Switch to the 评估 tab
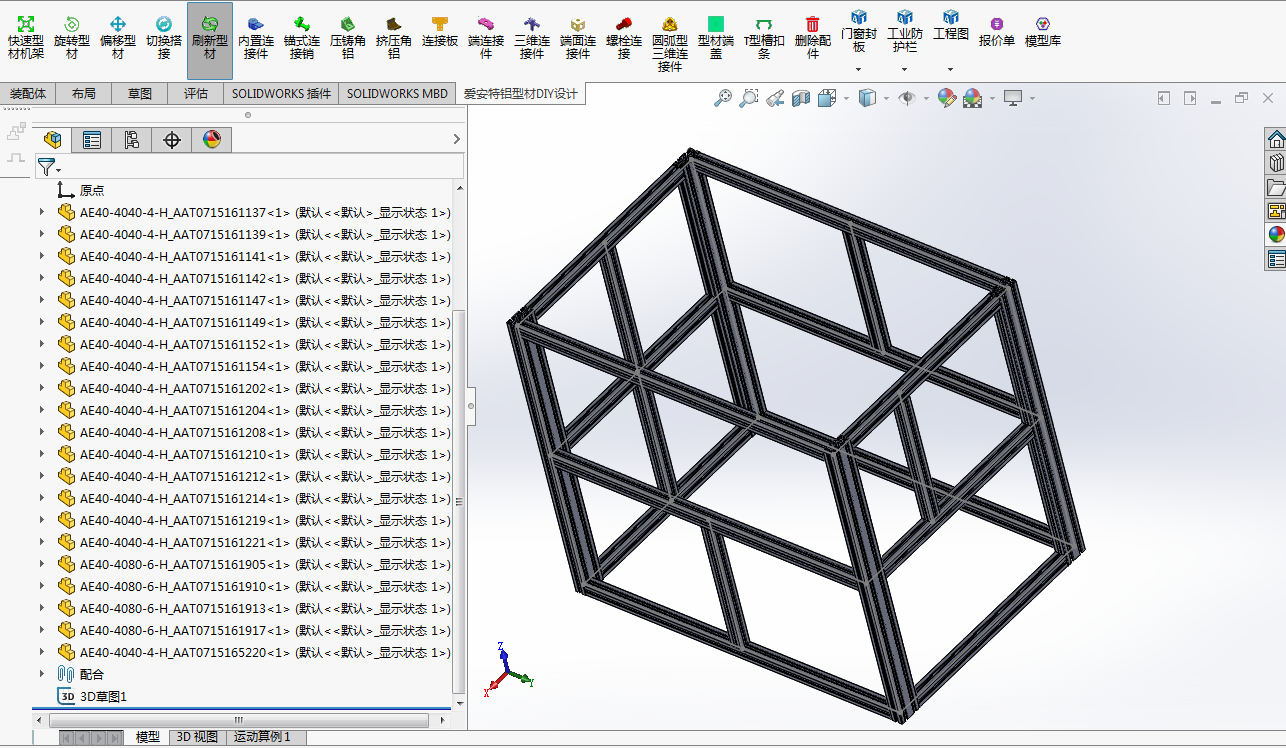Image resolution: width=1286 pixels, height=748 pixels. point(196,94)
